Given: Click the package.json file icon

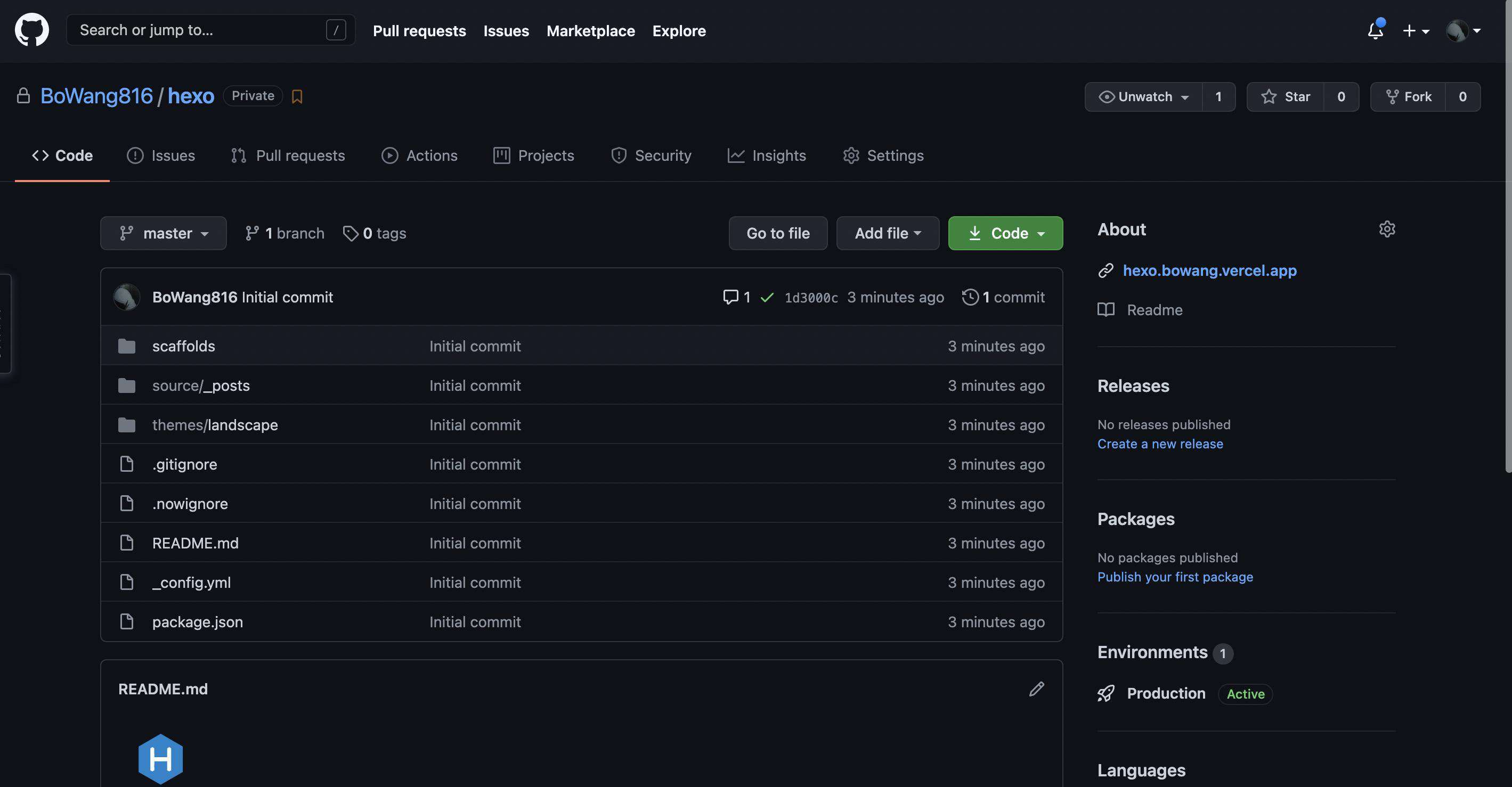Looking at the screenshot, I should (126, 621).
